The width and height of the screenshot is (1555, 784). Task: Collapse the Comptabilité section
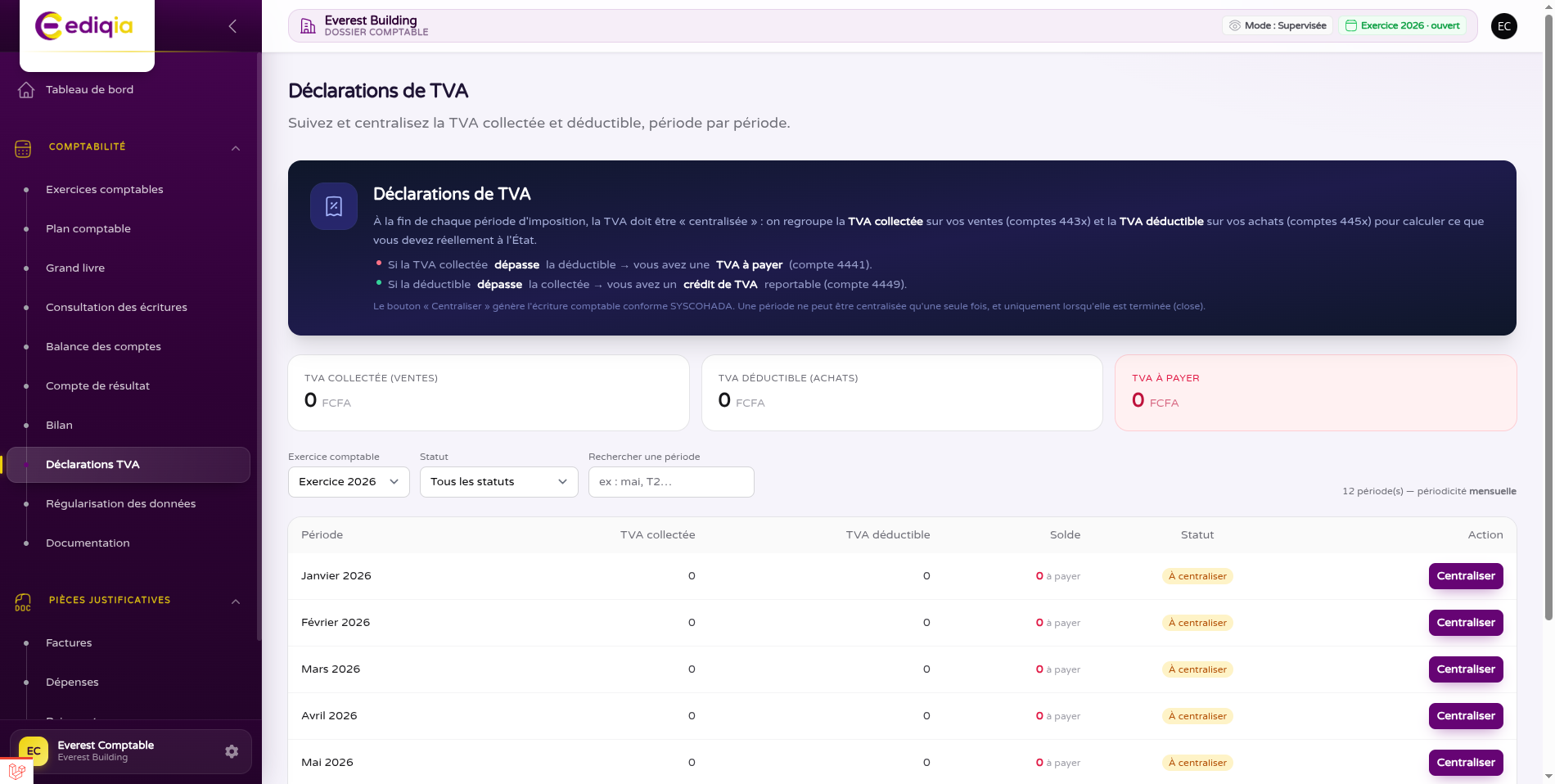click(236, 148)
